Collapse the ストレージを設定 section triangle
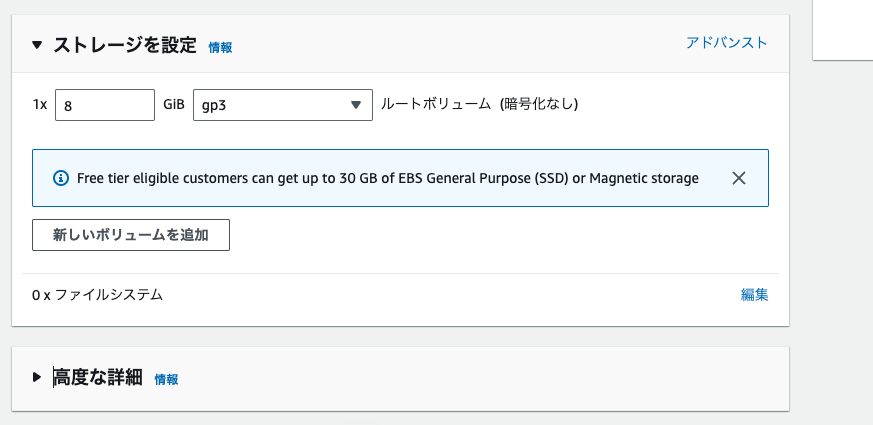 (37, 45)
